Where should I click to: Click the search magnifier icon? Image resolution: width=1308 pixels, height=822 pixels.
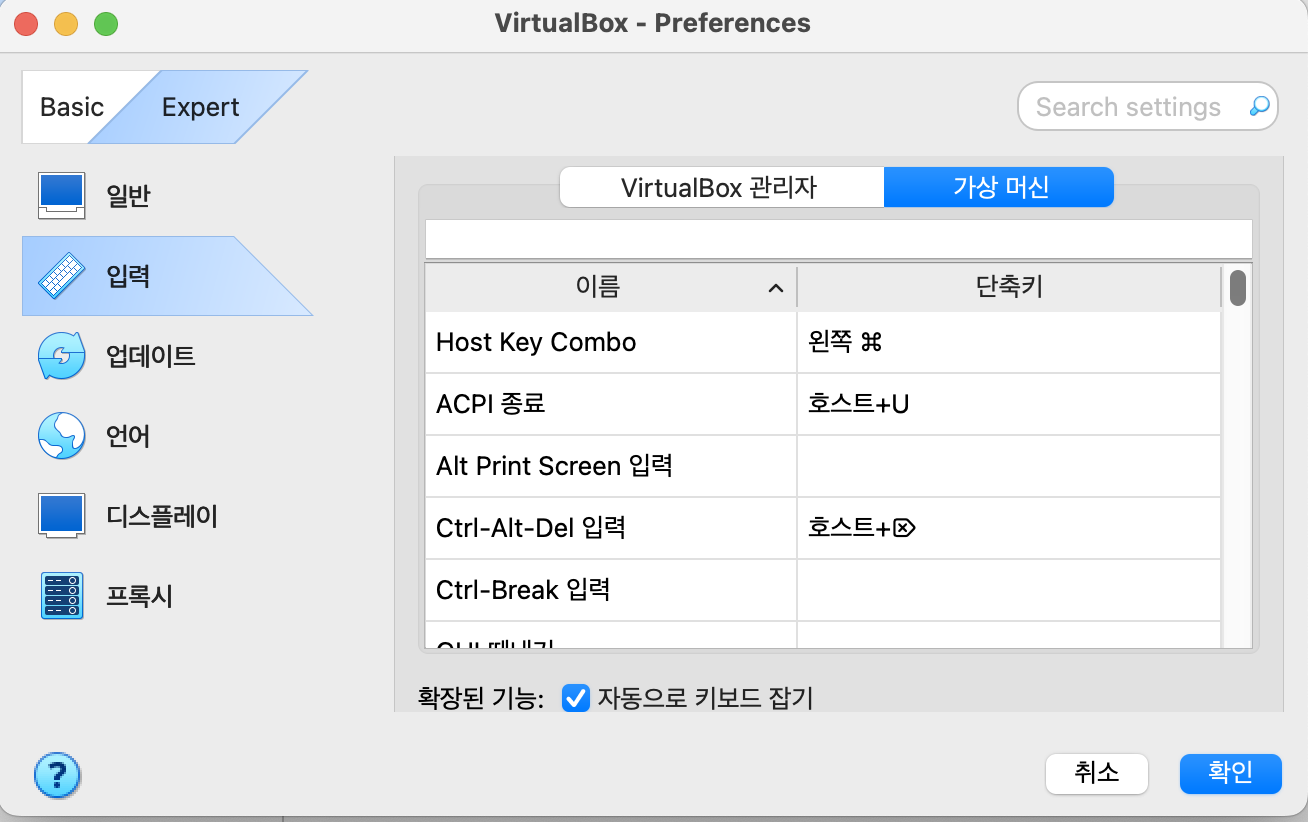[1259, 106]
